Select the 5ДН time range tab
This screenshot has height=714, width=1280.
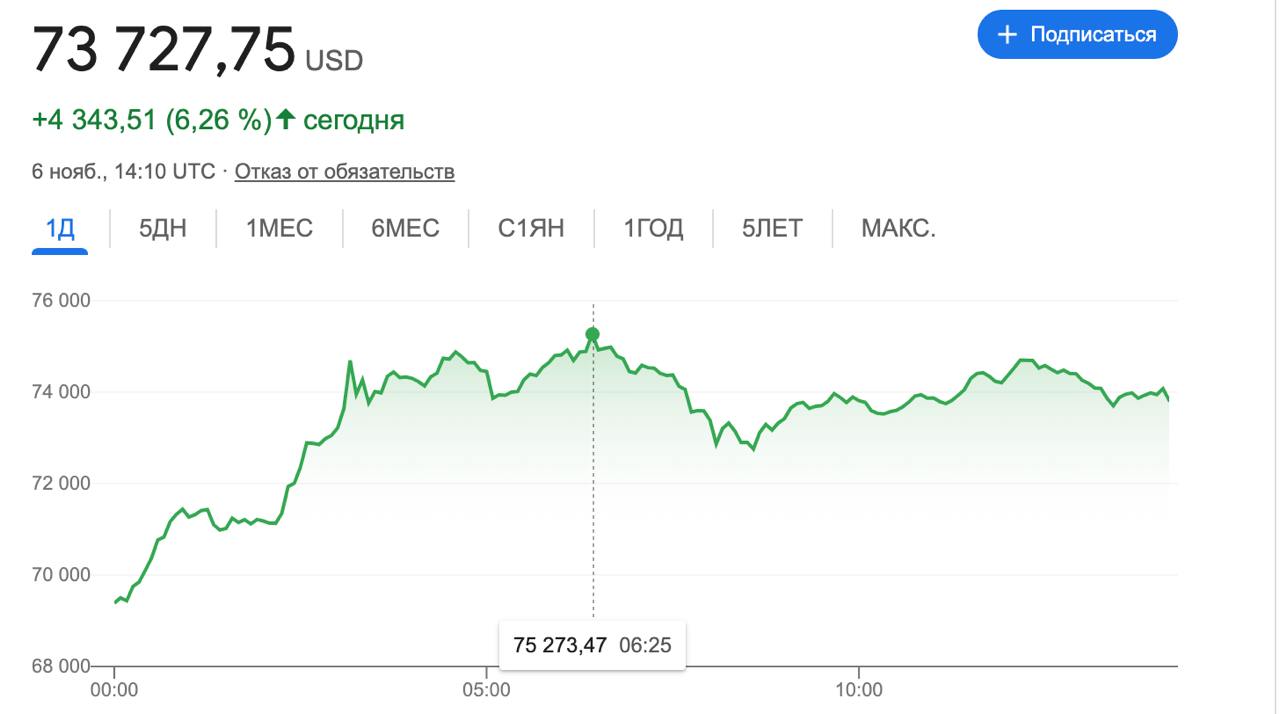point(162,228)
